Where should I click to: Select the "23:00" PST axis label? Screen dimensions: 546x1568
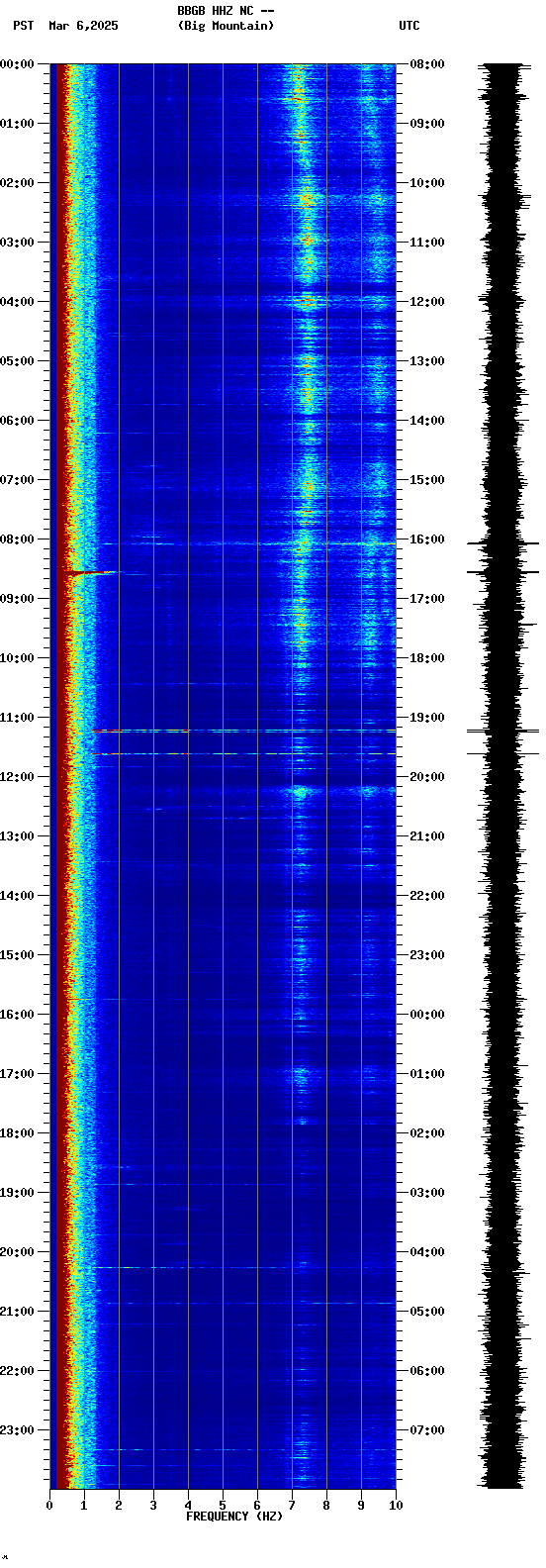[17, 1430]
